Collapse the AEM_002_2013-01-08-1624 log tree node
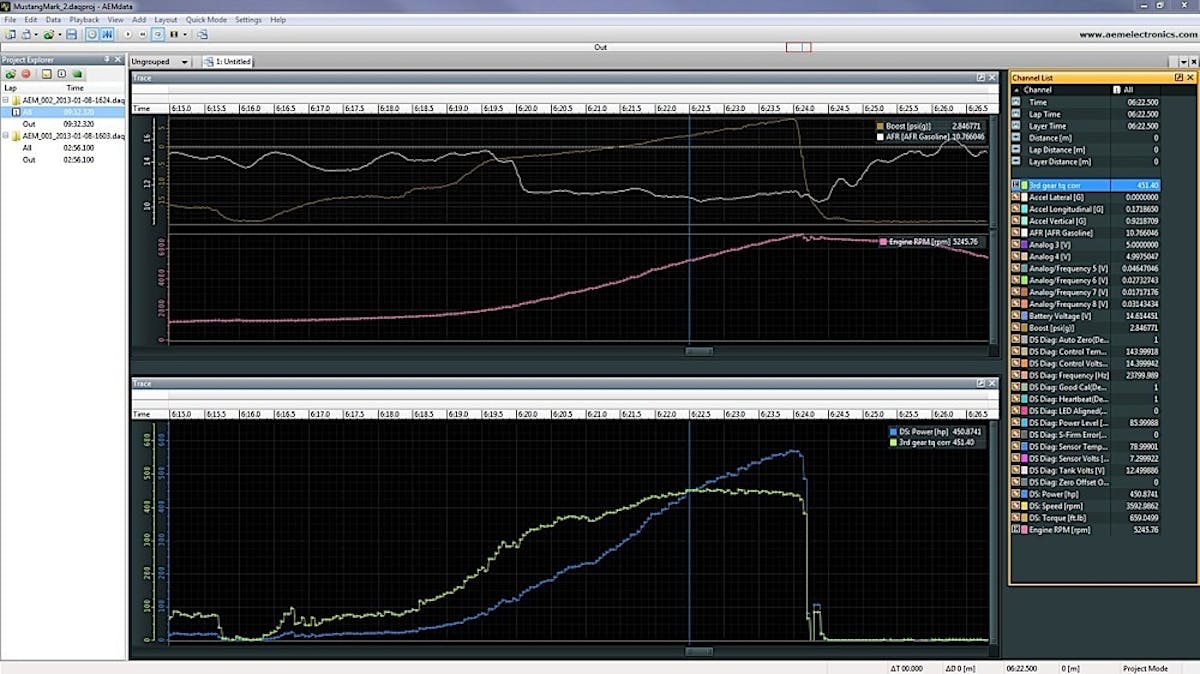1200x674 pixels. click(5, 101)
